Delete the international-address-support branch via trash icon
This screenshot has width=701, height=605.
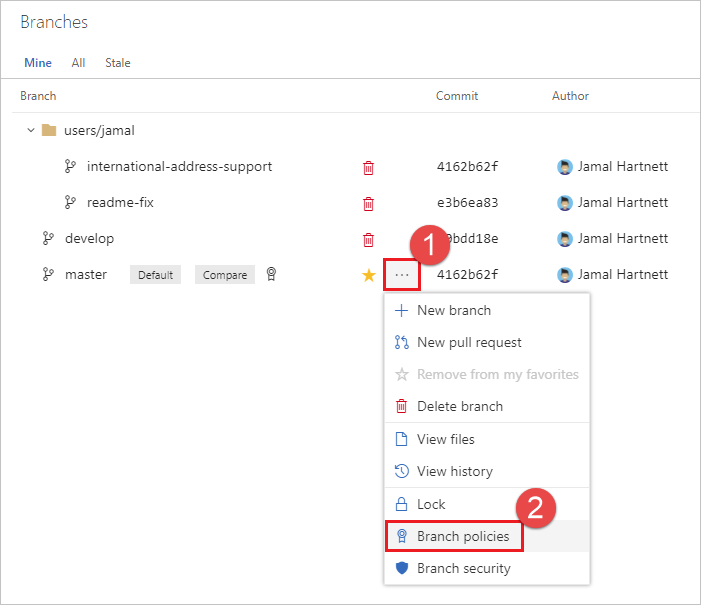tap(368, 167)
